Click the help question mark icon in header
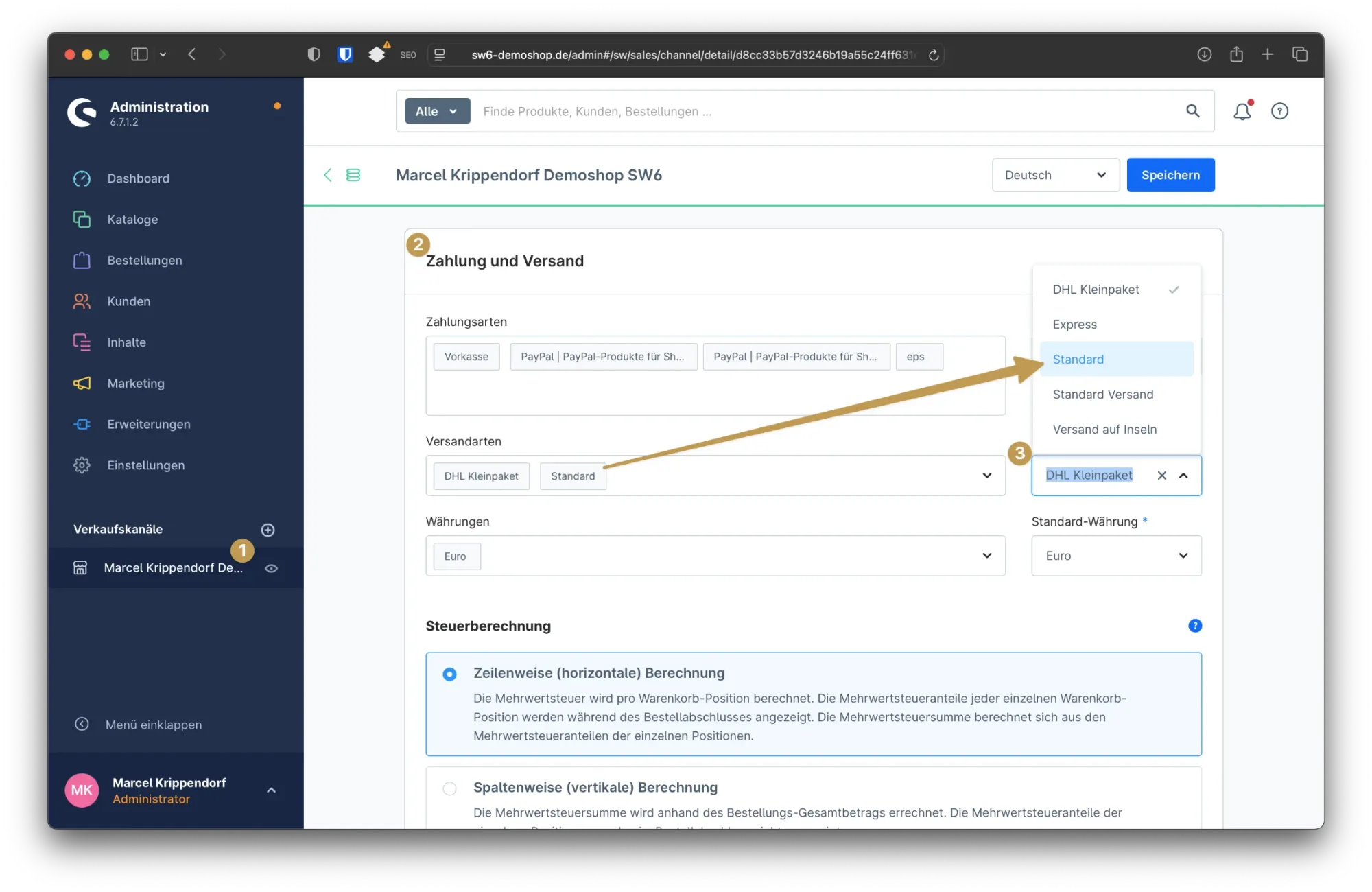 point(1279,111)
